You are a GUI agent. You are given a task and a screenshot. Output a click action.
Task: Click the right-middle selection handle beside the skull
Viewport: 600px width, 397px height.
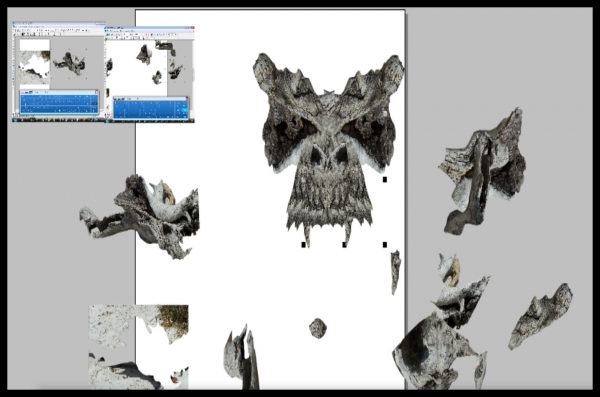pos(385,179)
